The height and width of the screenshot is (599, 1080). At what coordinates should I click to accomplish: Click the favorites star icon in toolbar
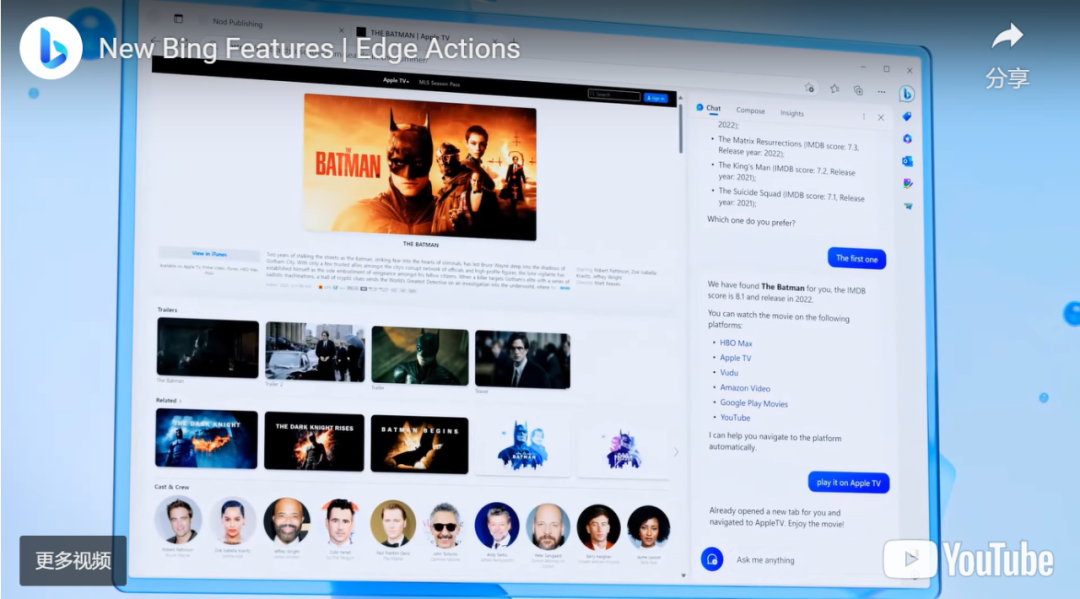(835, 89)
